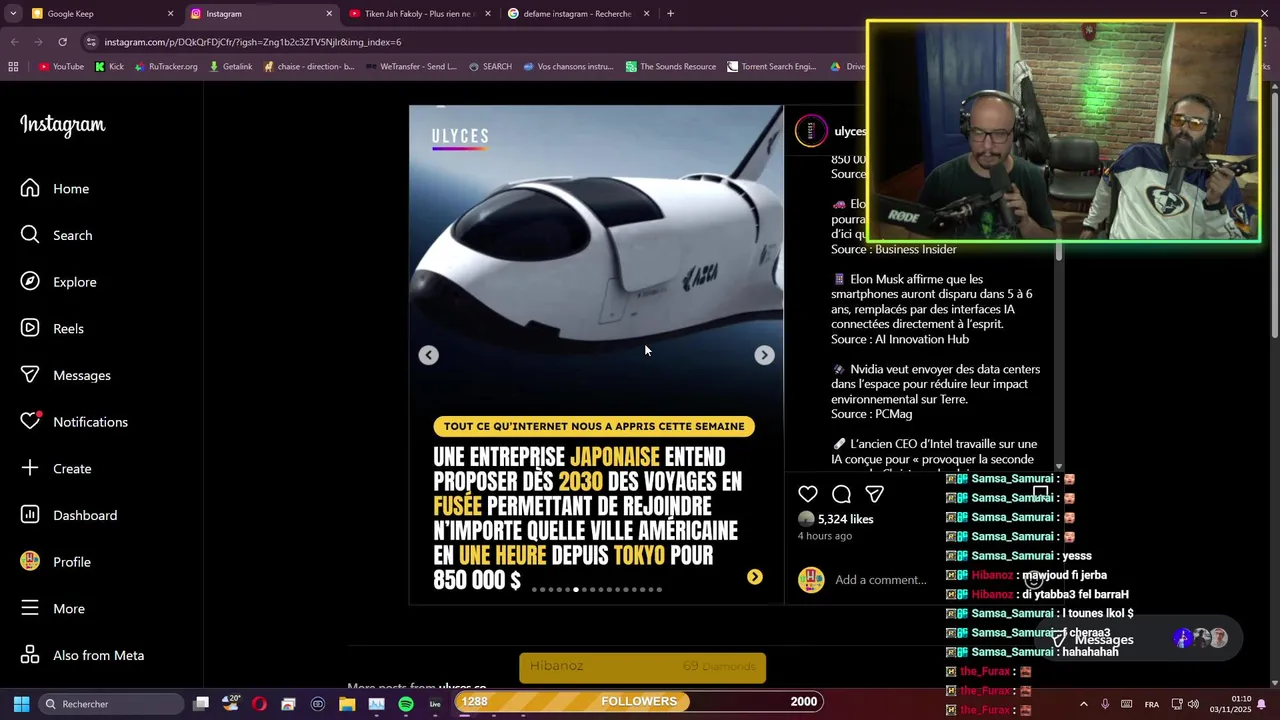Image resolution: width=1280 pixels, height=720 pixels.
Task: Open the SEARCH bookmark
Action: [x=490, y=67]
